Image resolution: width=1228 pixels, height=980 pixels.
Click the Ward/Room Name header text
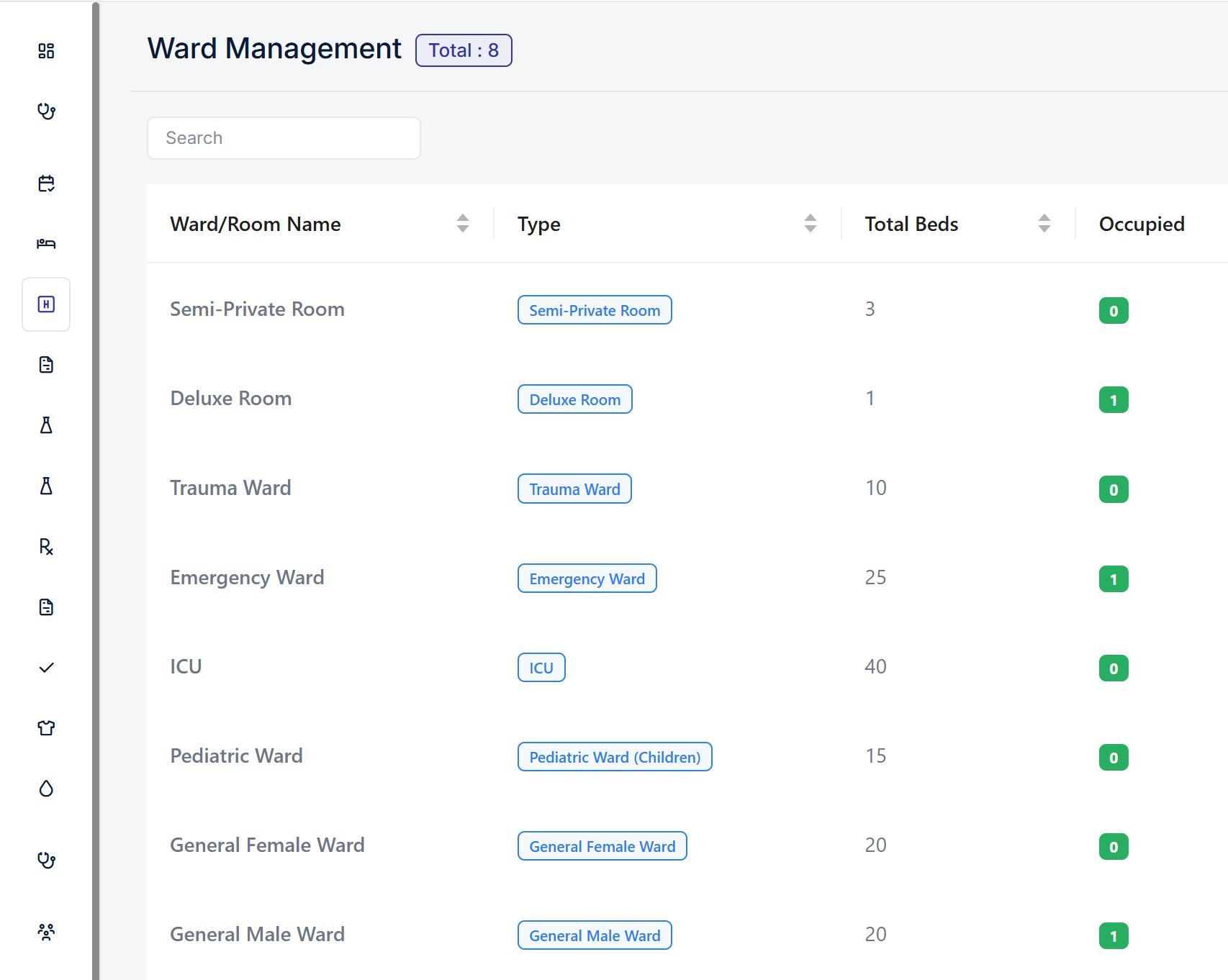coord(256,224)
